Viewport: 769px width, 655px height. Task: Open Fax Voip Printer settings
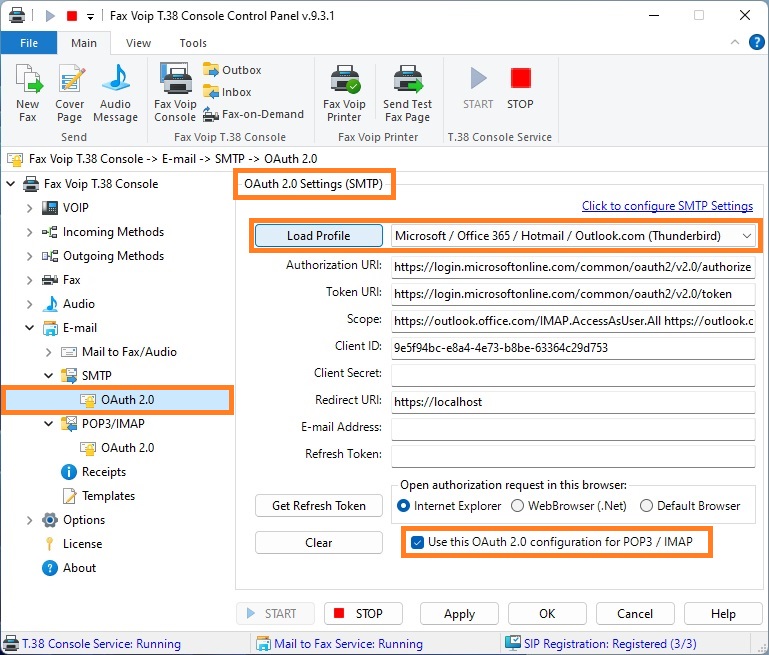click(x=344, y=93)
